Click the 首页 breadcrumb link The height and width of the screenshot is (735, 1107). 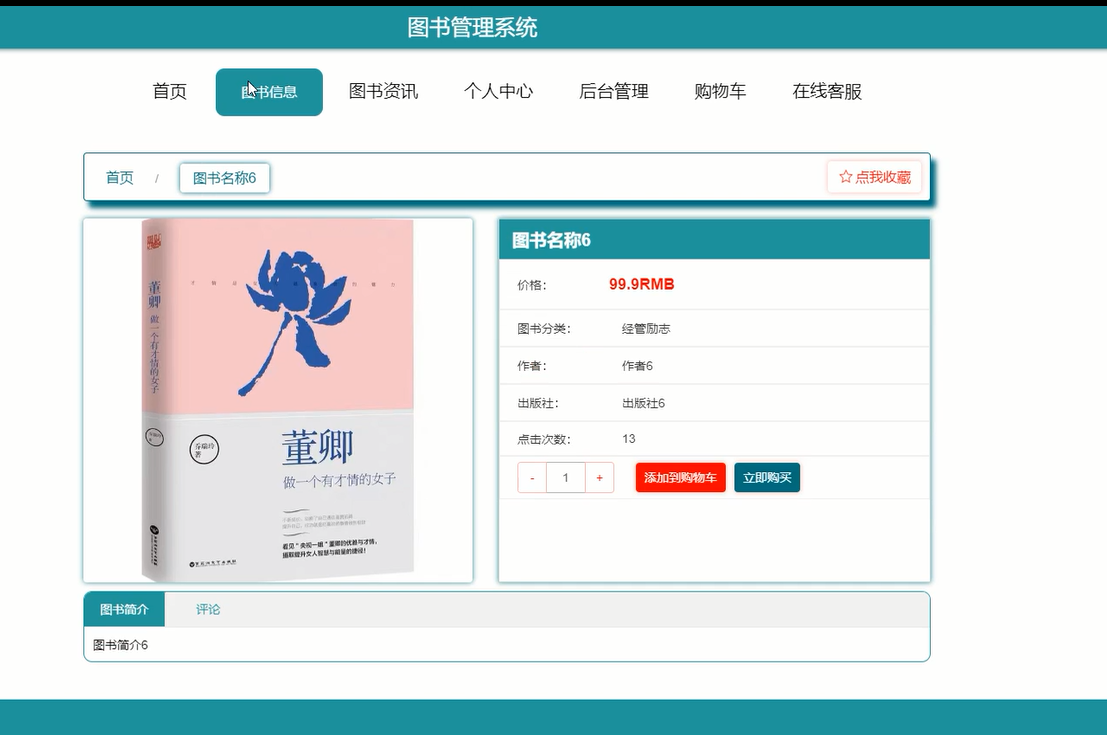click(119, 178)
